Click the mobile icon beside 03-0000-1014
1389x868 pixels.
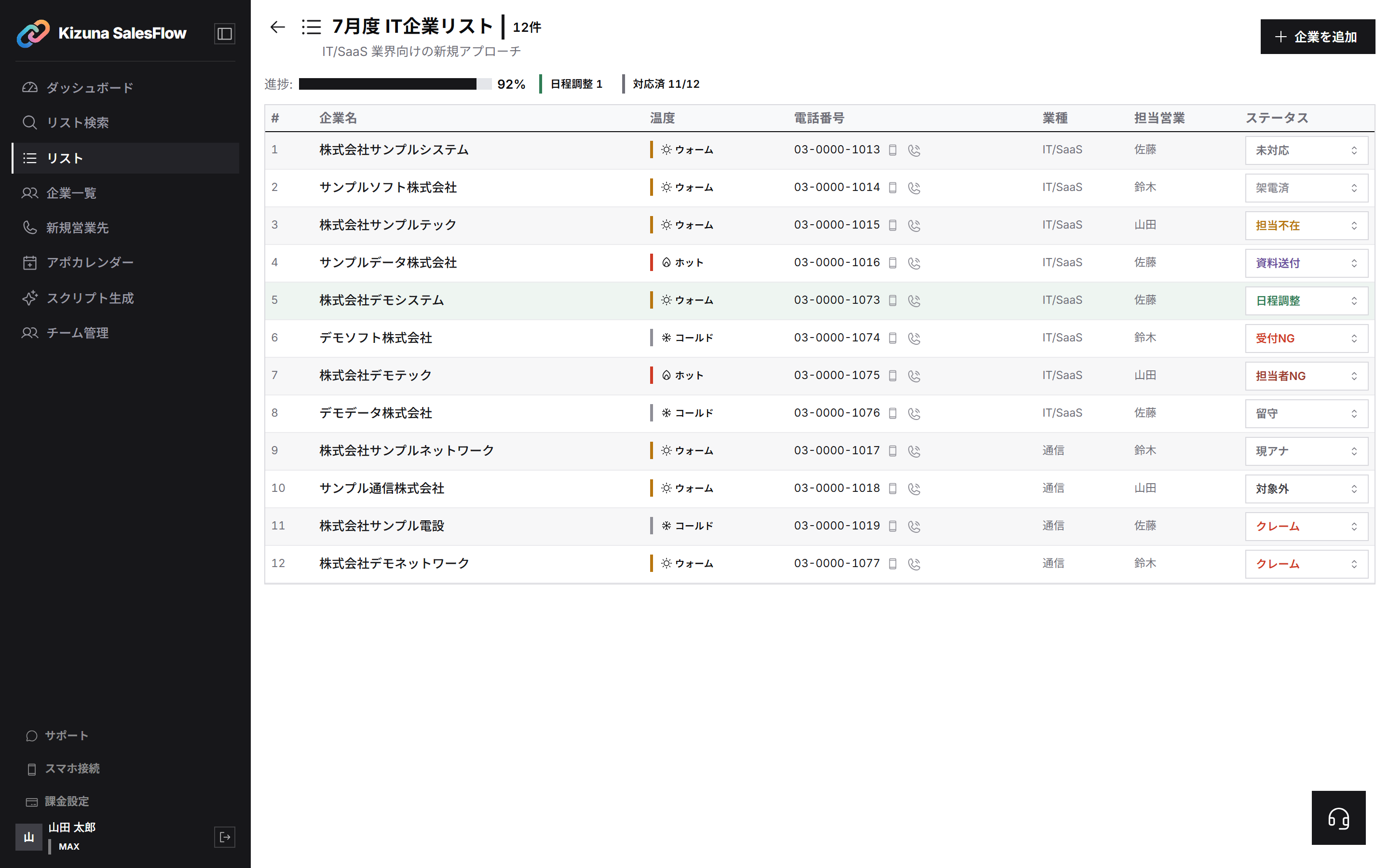(x=893, y=188)
